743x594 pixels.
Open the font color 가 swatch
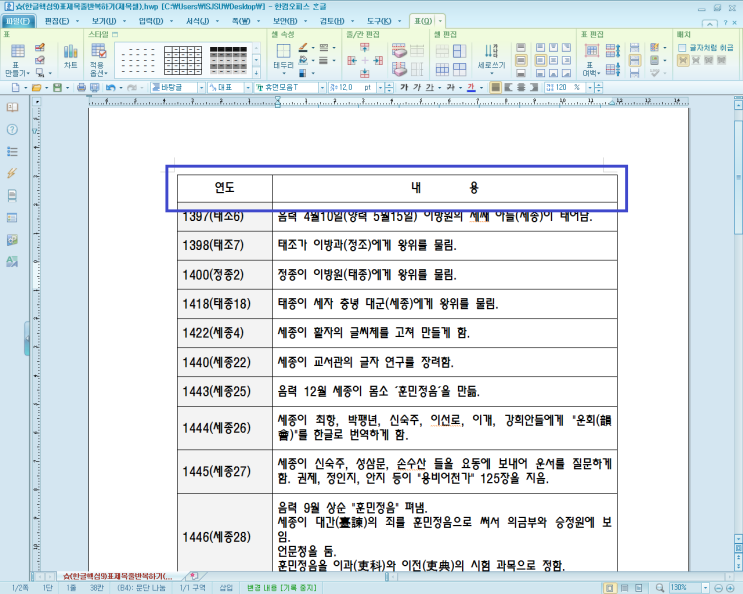[471, 88]
